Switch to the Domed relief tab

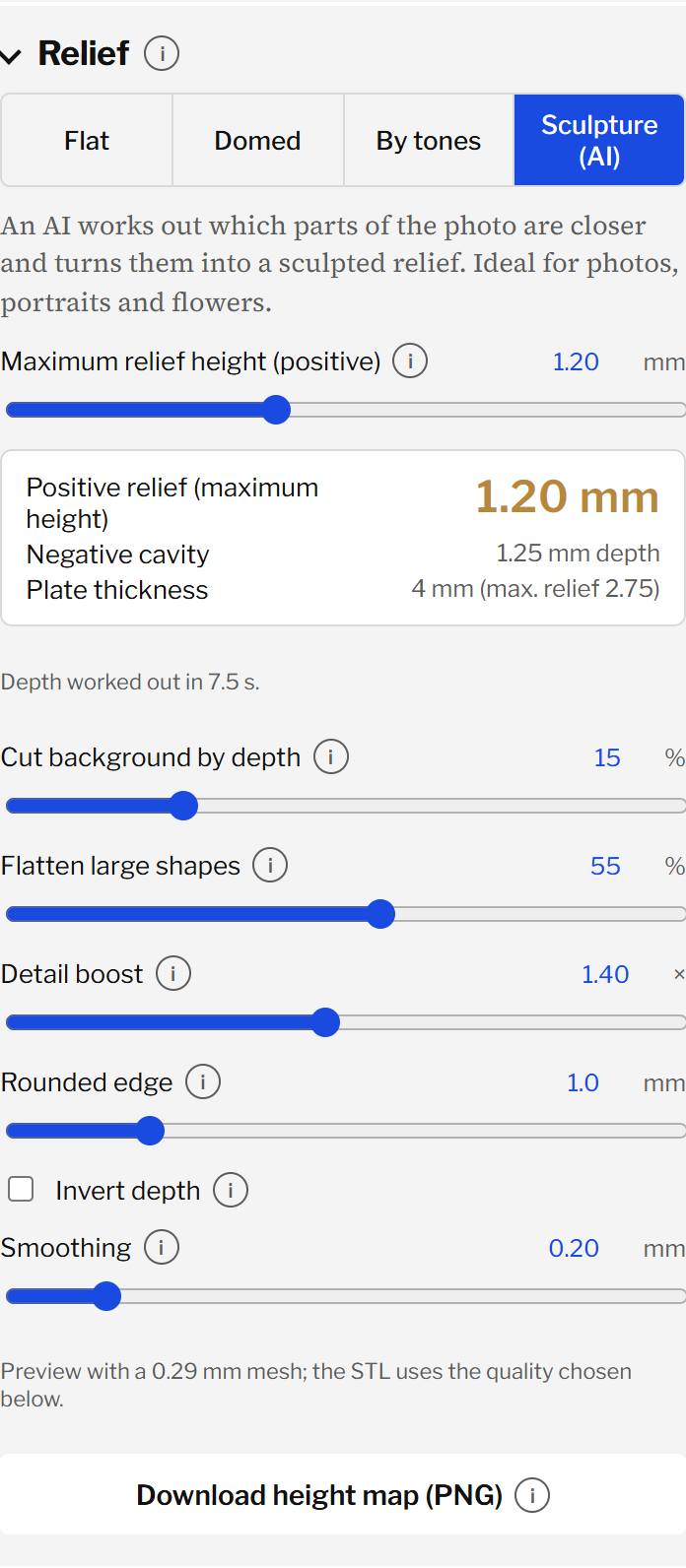click(x=257, y=140)
